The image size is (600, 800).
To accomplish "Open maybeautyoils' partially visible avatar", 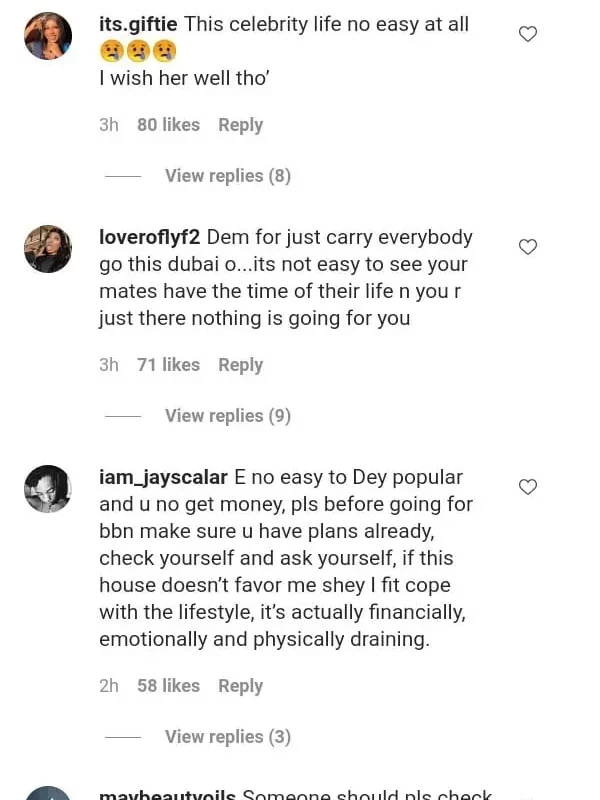I will click(x=48, y=792).
